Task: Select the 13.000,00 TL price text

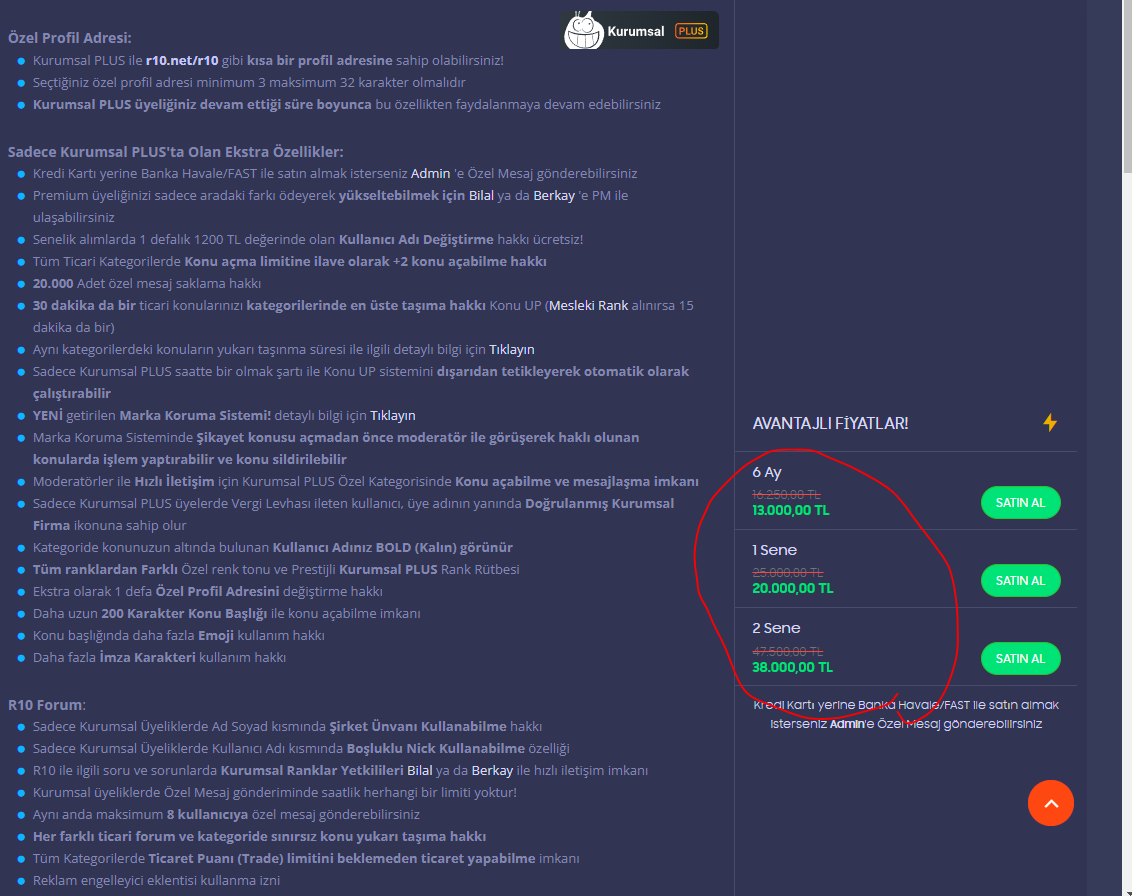Action: (791, 510)
